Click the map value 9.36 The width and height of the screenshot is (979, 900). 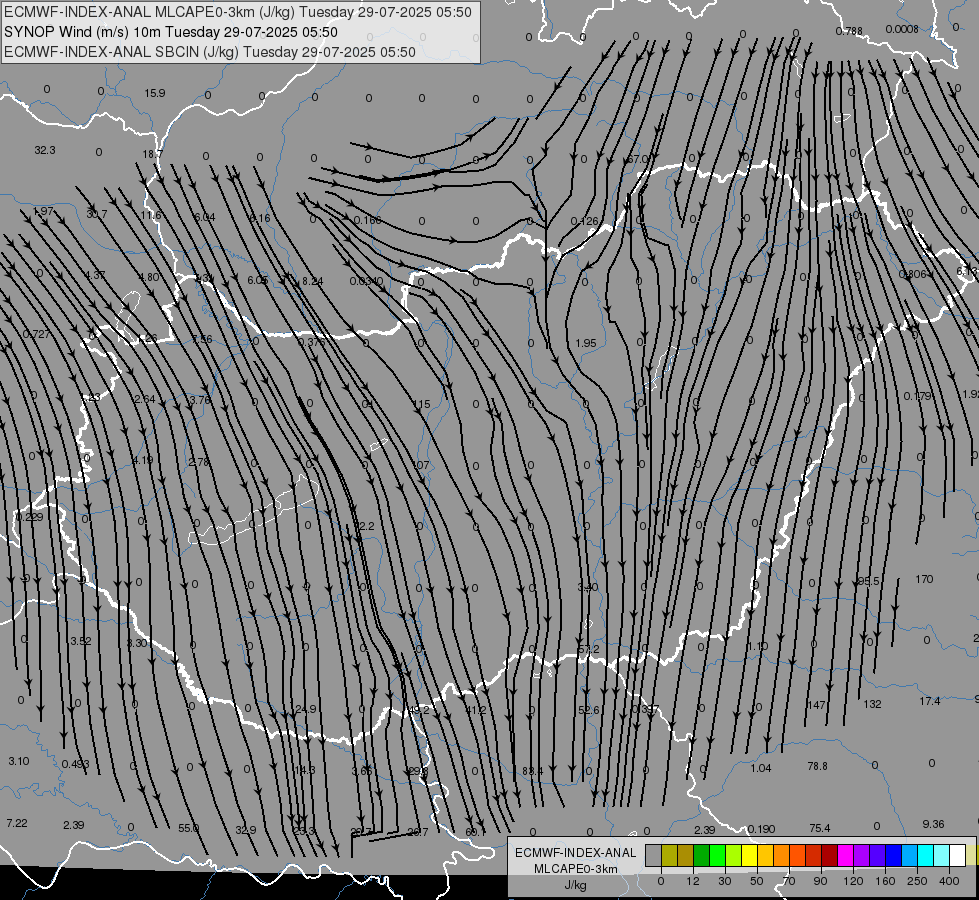point(933,824)
